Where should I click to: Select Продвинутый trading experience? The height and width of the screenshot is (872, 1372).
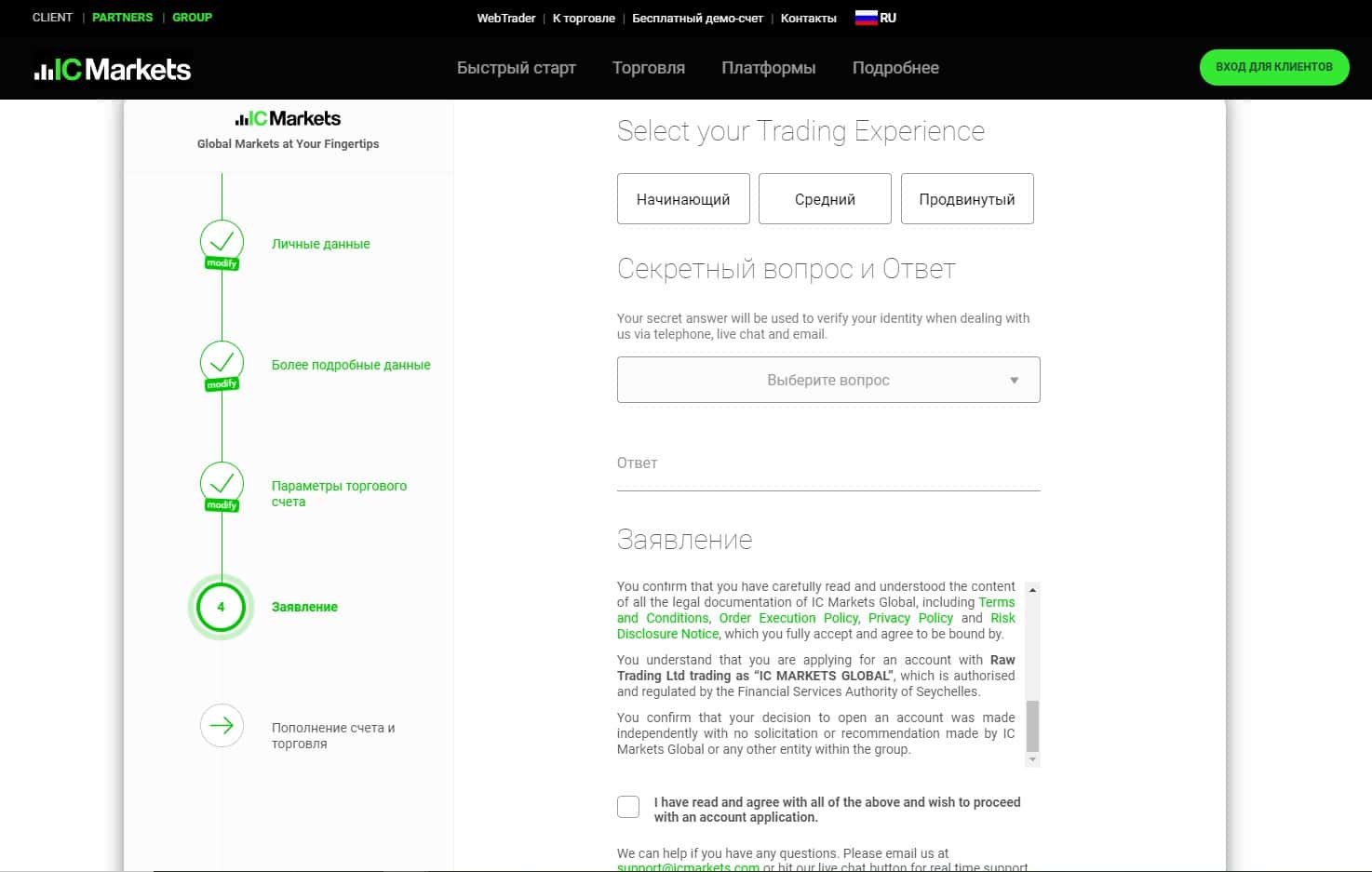click(x=967, y=198)
